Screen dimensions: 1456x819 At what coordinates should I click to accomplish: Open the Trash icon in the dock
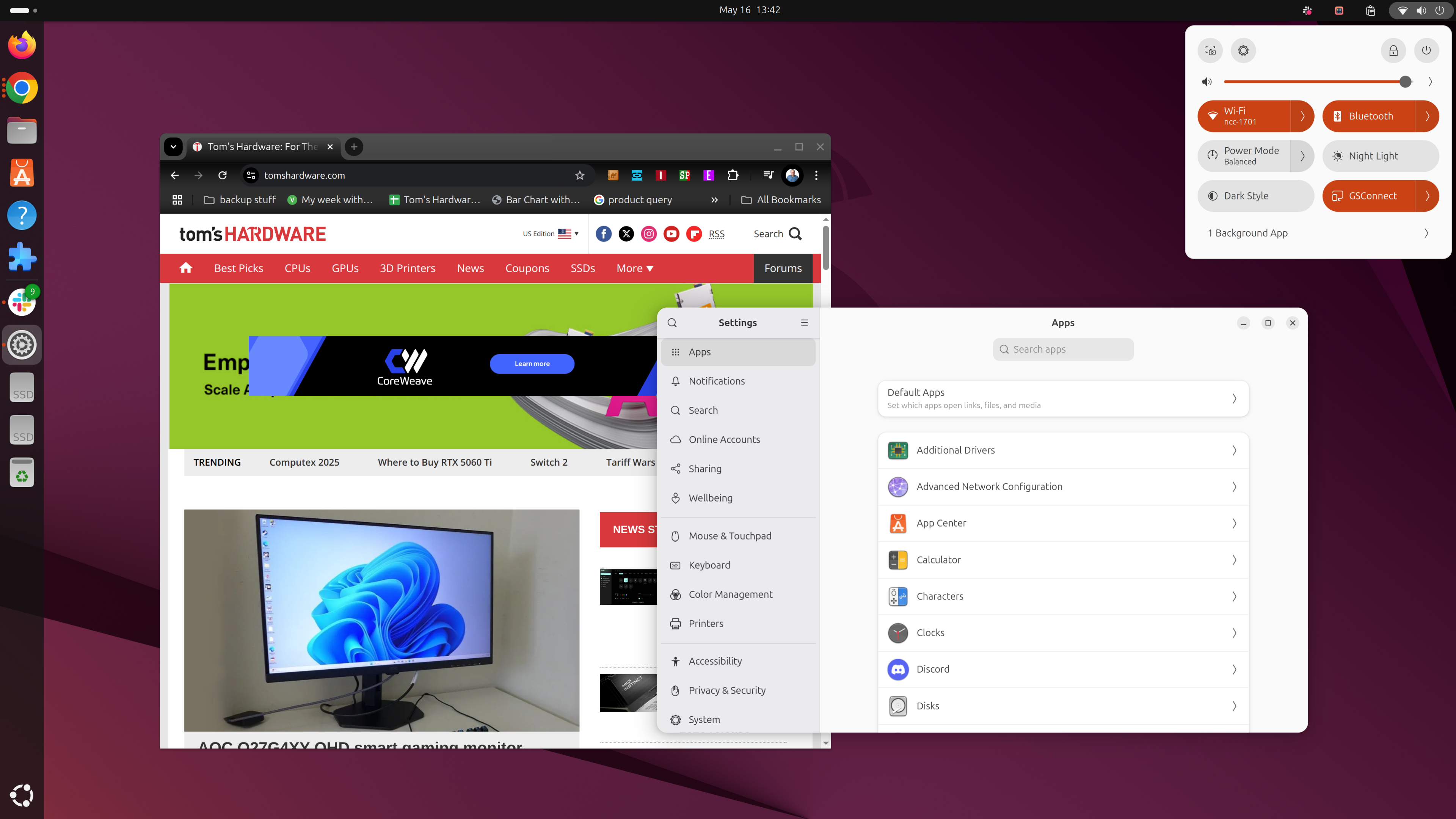[x=22, y=472]
